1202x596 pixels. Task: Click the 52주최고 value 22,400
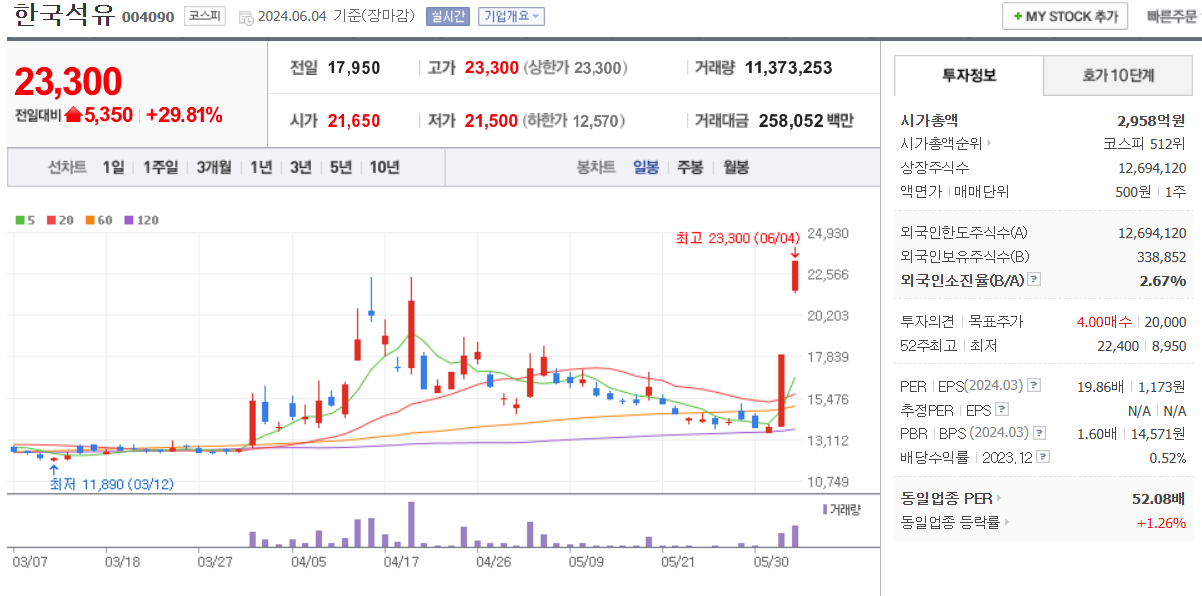1118,346
